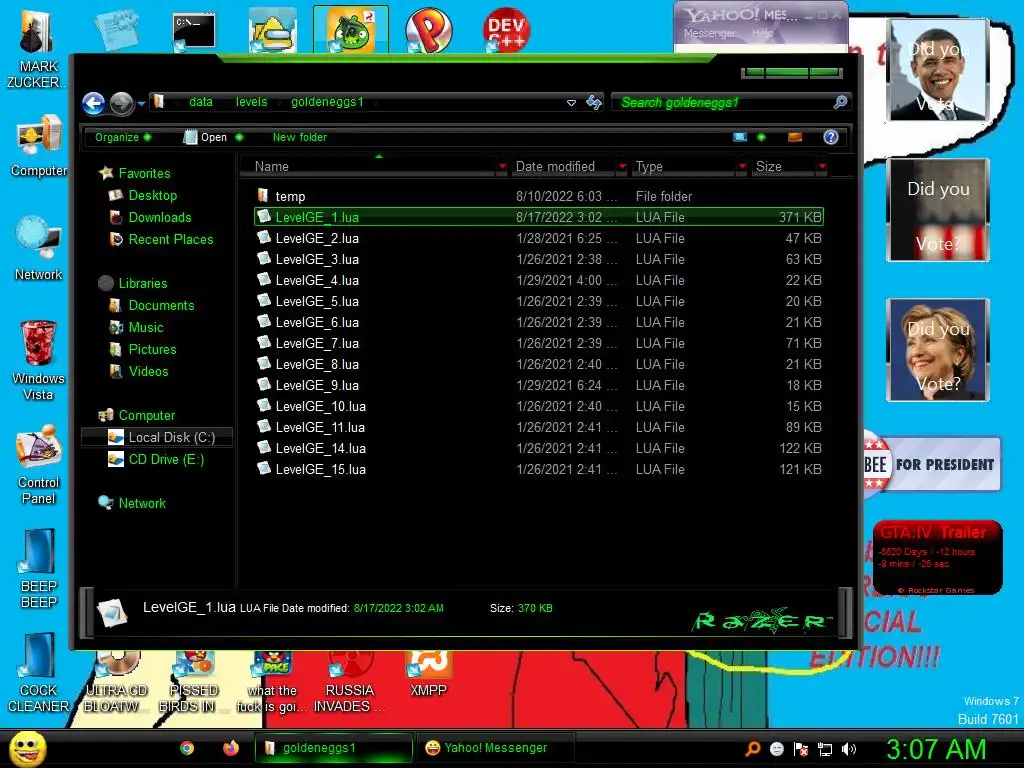Click the BEEP BEEP desktop icon

(39, 568)
